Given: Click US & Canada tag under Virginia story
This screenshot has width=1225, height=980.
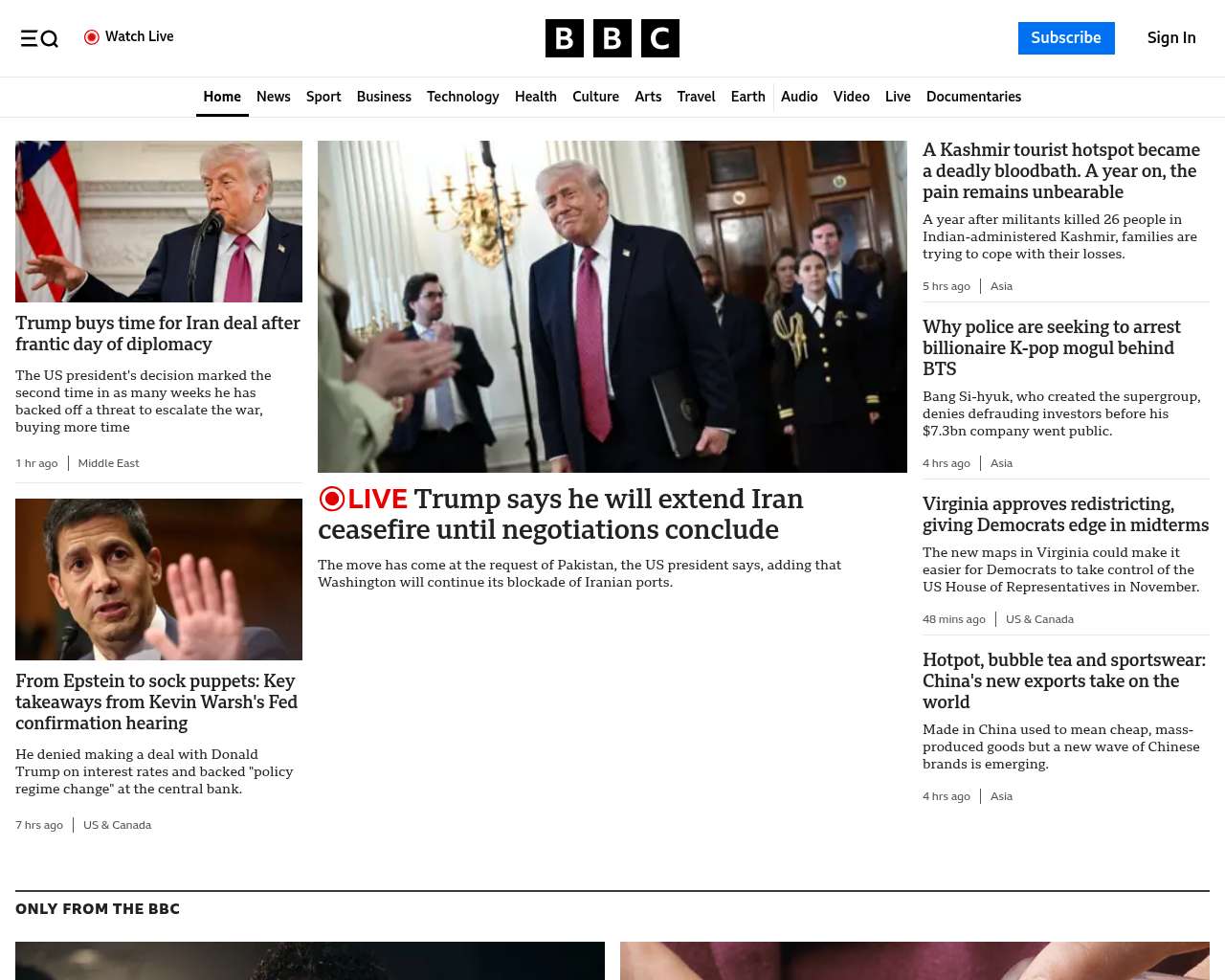Looking at the screenshot, I should pyautogui.click(x=1039, y=619).
